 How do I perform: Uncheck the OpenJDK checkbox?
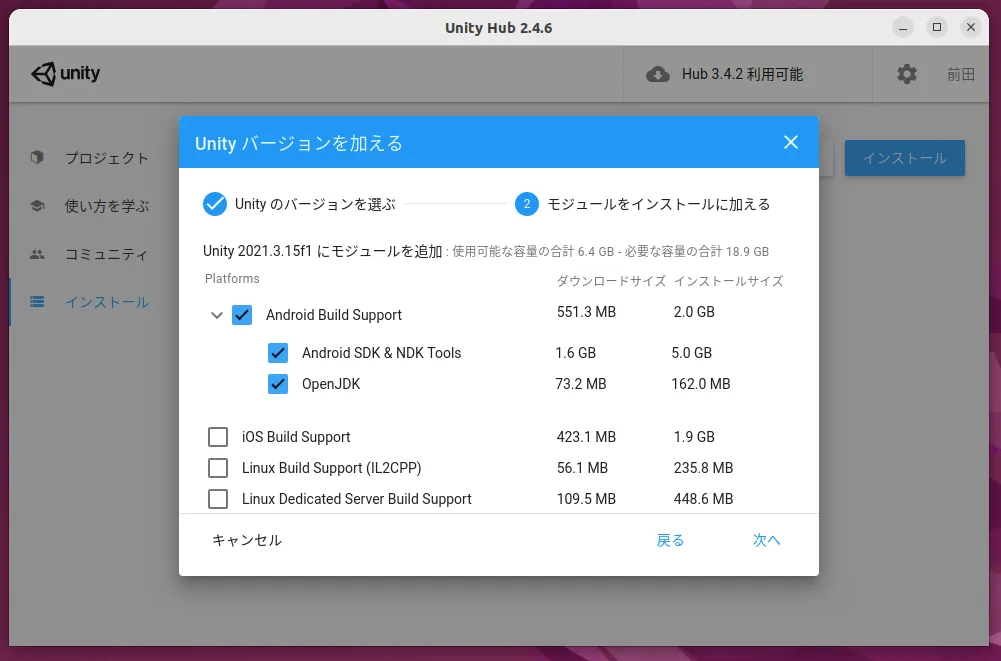click(x=278, y=384)
